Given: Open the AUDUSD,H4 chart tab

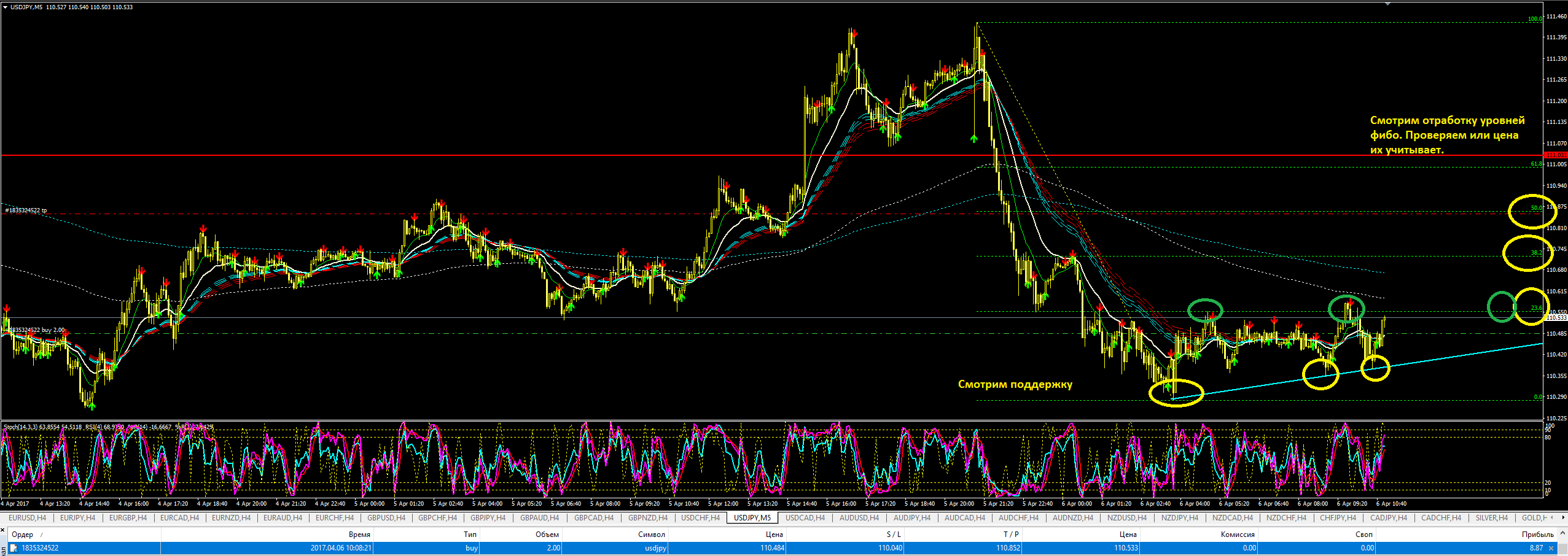Looking at the screenshot, I should [859, 518].
